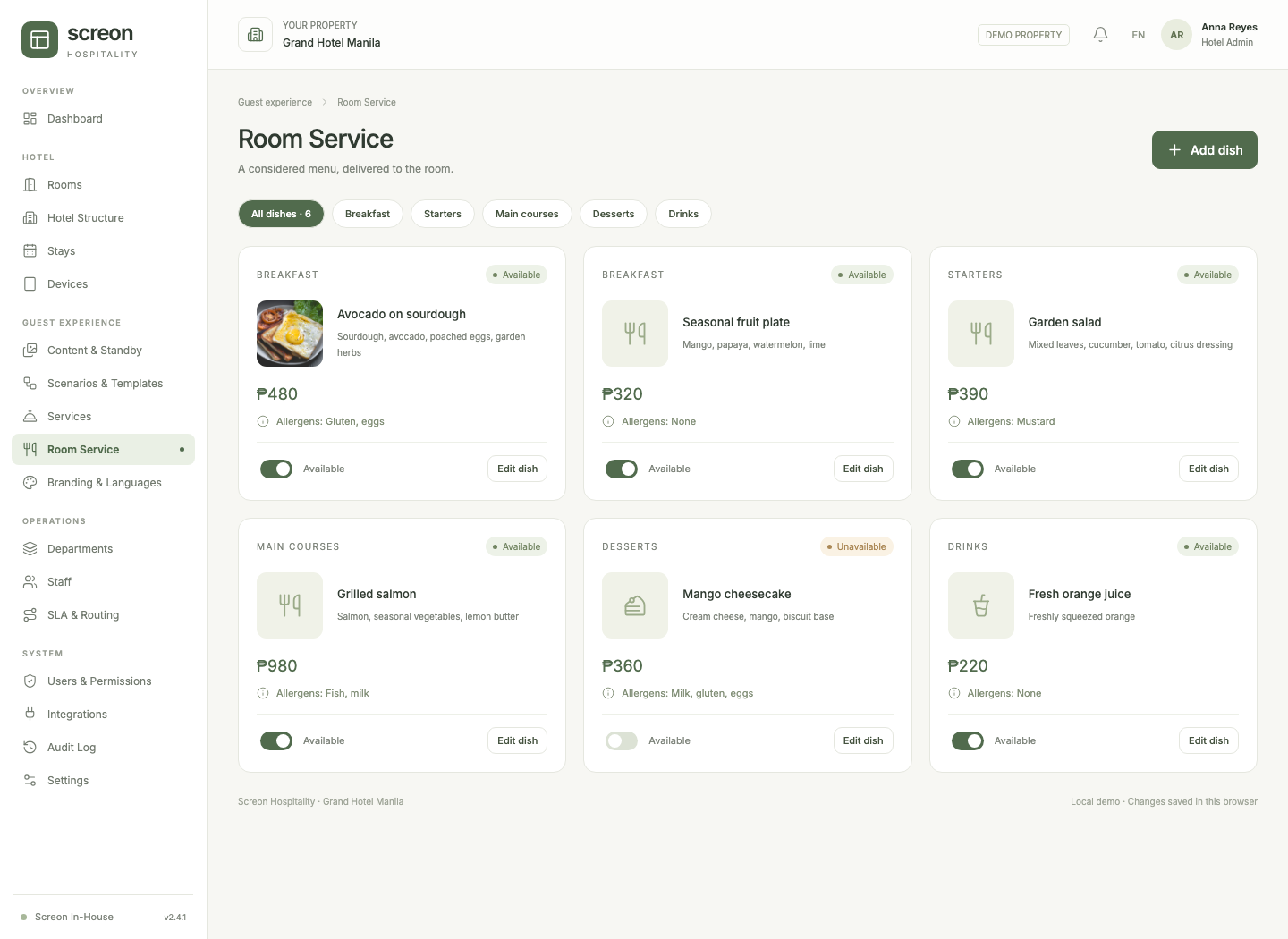Click the Integrations plug icon
Screen dimensions: 1288x939
tap(30, 715)
